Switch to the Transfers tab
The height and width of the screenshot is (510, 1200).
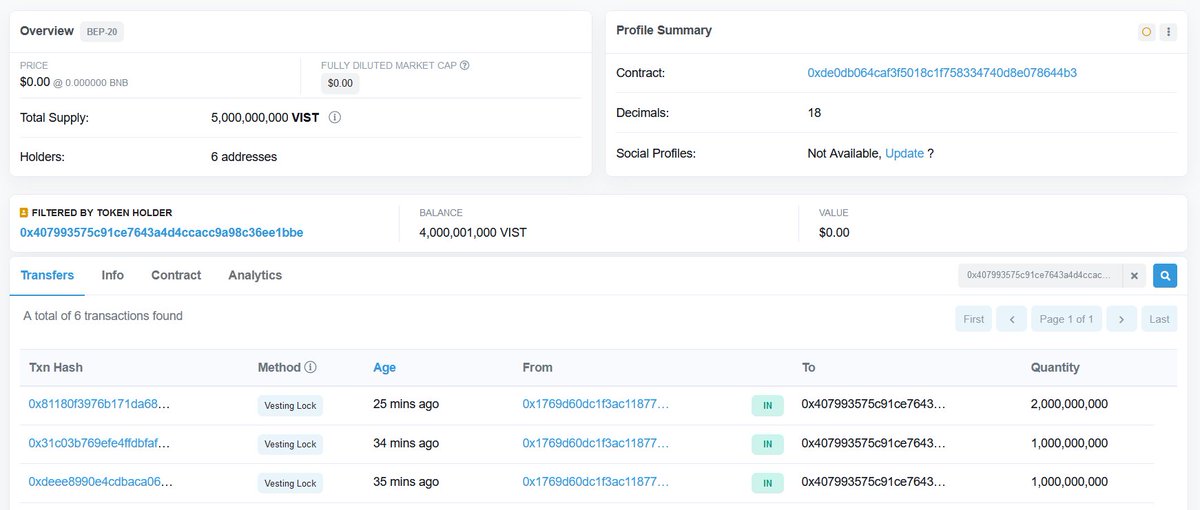click(x=47, y=275)
